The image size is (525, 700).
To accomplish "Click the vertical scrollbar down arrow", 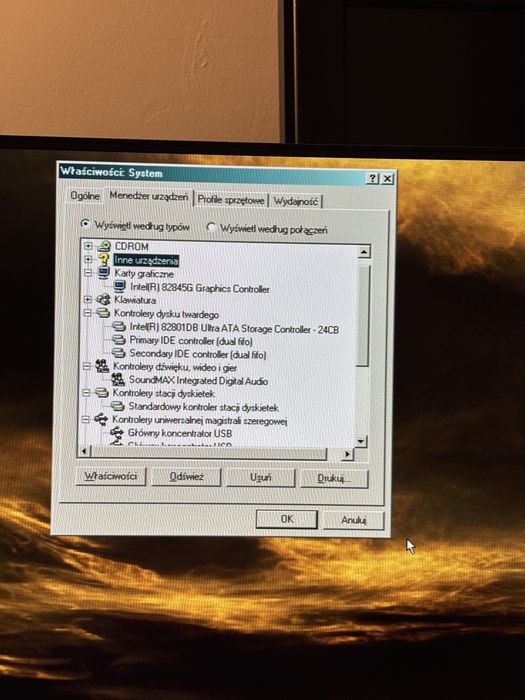I will click(x=361, y=442).
